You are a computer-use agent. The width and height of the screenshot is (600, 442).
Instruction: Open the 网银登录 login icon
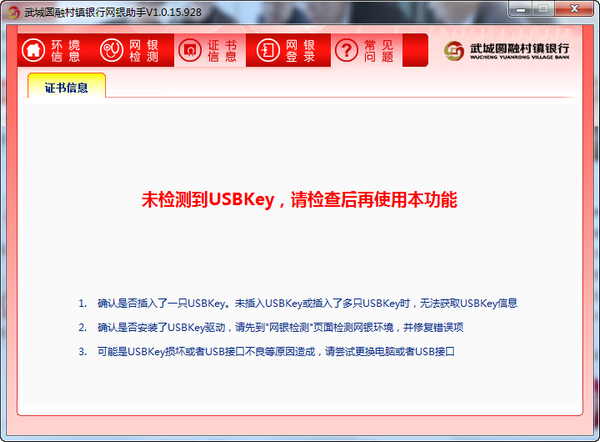[268, 51]
